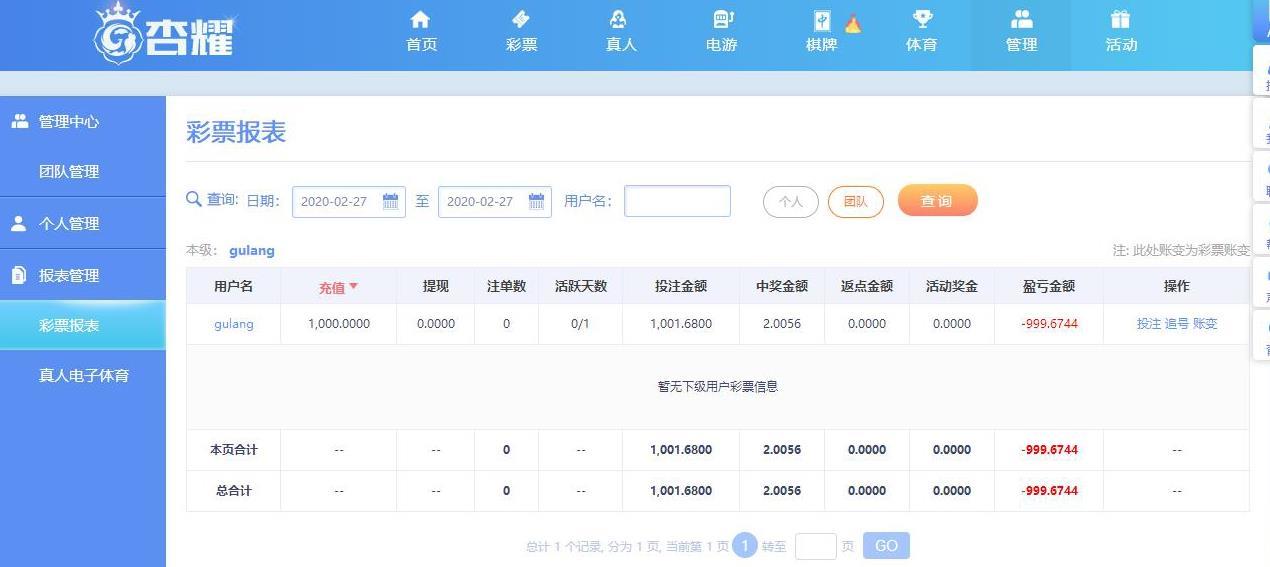Select the 个人 filter option
1270x567 pixels.
point(790,201)
